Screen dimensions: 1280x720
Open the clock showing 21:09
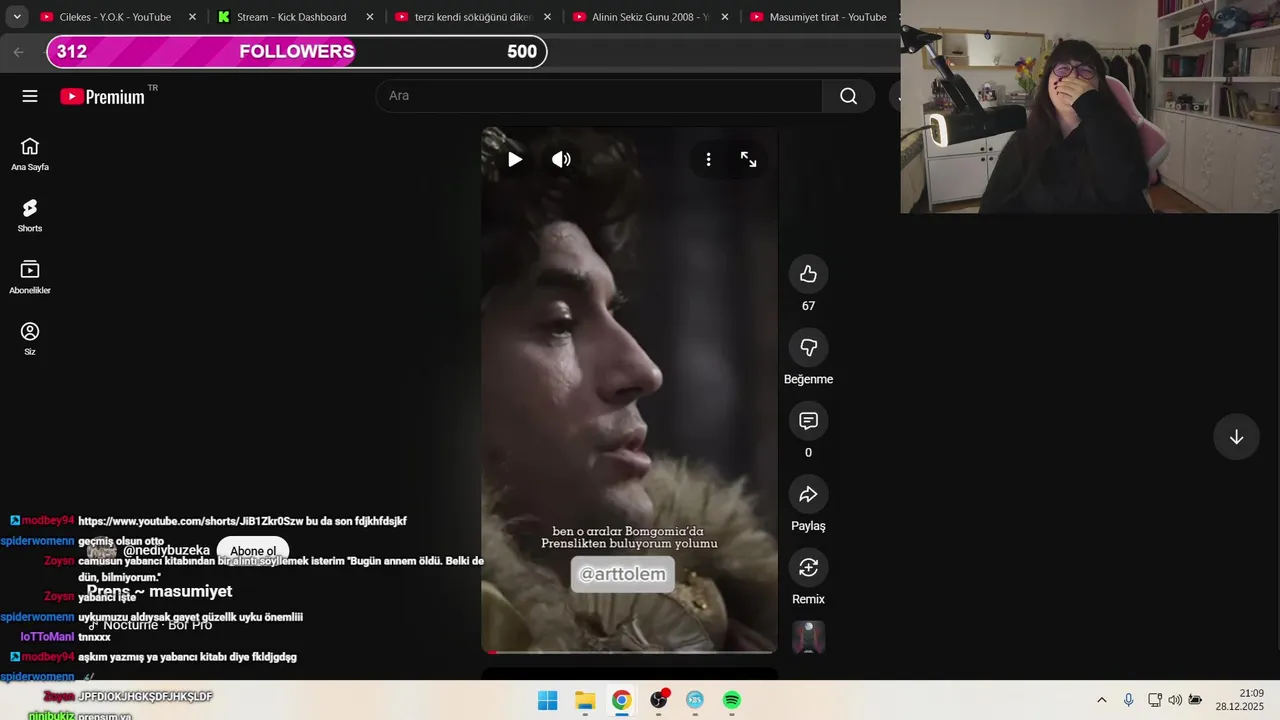(1240, 700)
